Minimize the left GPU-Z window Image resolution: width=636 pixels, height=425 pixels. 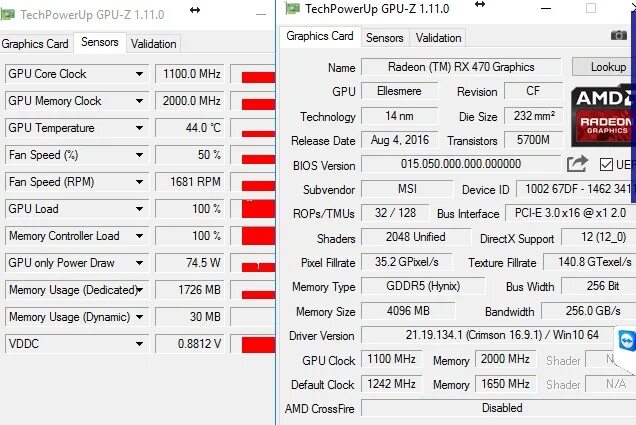pyautogui.click(x=261, y=15)
